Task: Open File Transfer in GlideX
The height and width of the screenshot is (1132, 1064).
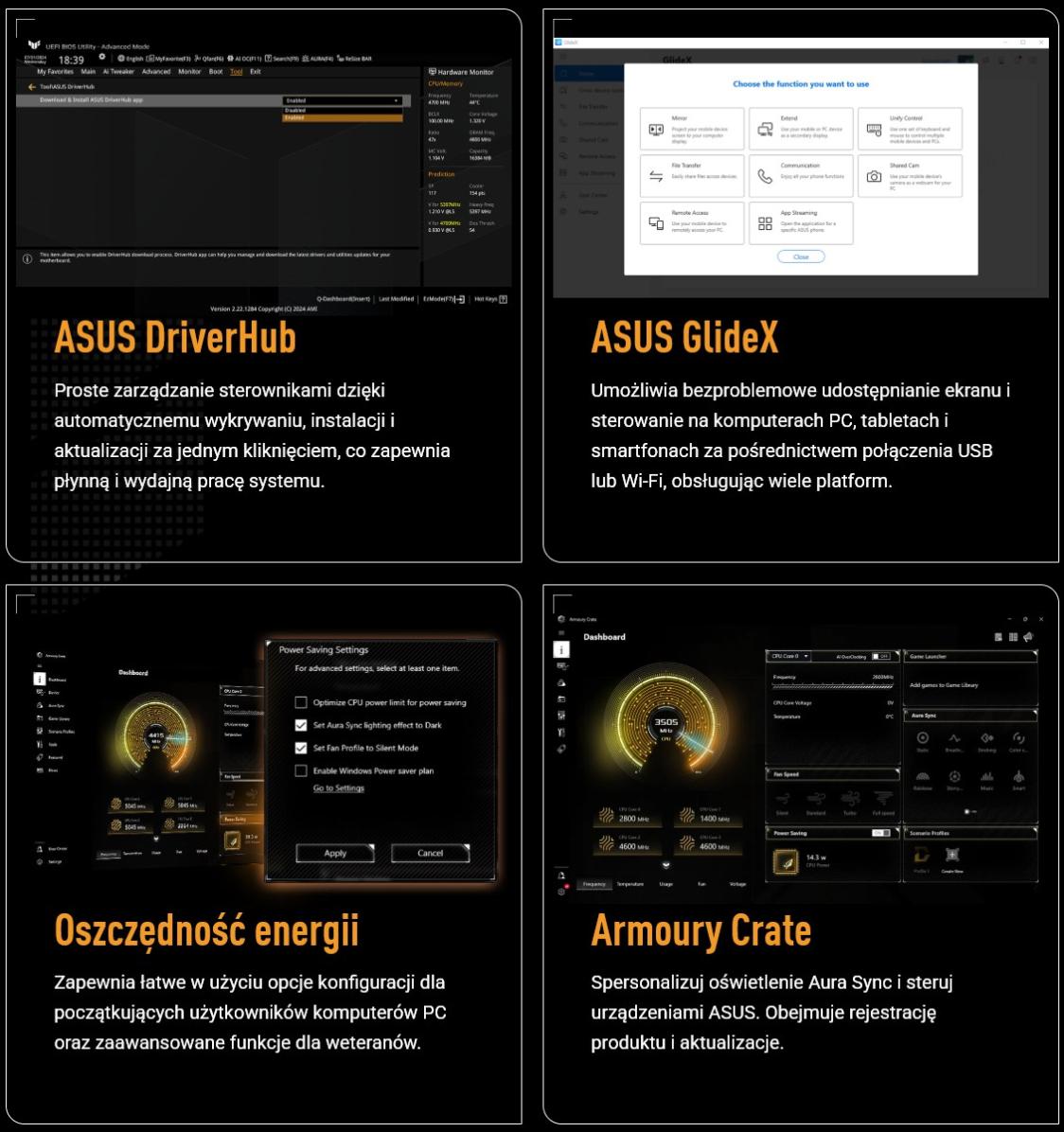Action: pos(692,175)
